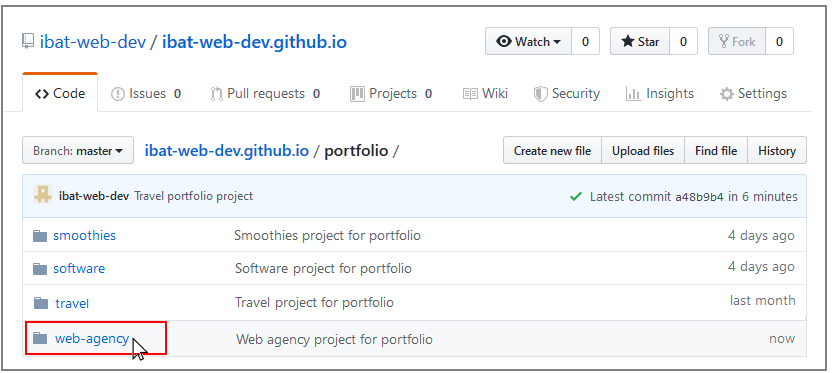The width and height of the screenshot is (834, 373).
Task: Click the Wiki tab book icon
Action: 470,94
